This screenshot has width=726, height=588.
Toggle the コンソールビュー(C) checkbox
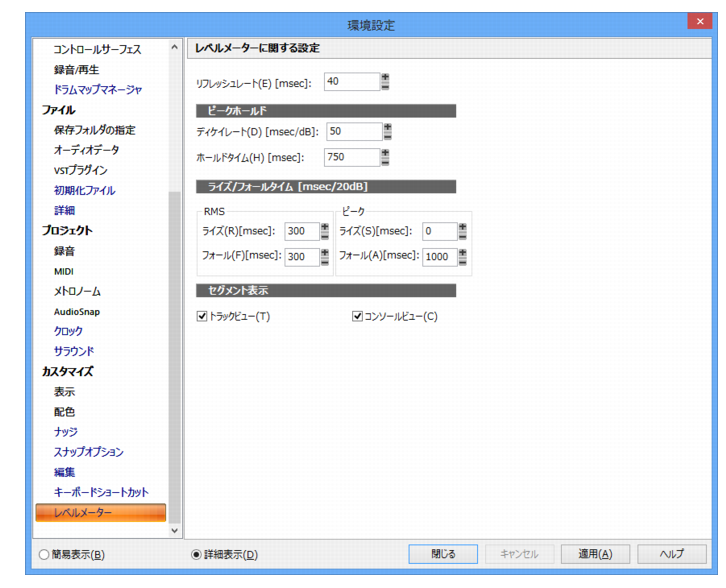point(357,316)
